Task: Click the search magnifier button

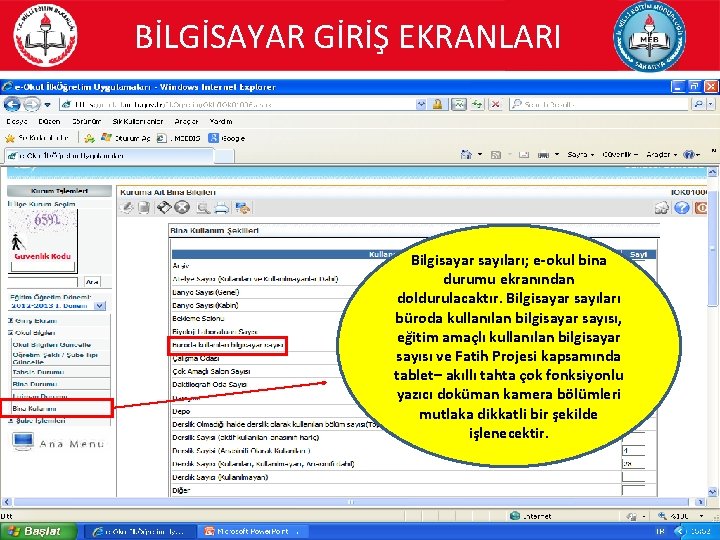Action: click(x=698, y=105)
